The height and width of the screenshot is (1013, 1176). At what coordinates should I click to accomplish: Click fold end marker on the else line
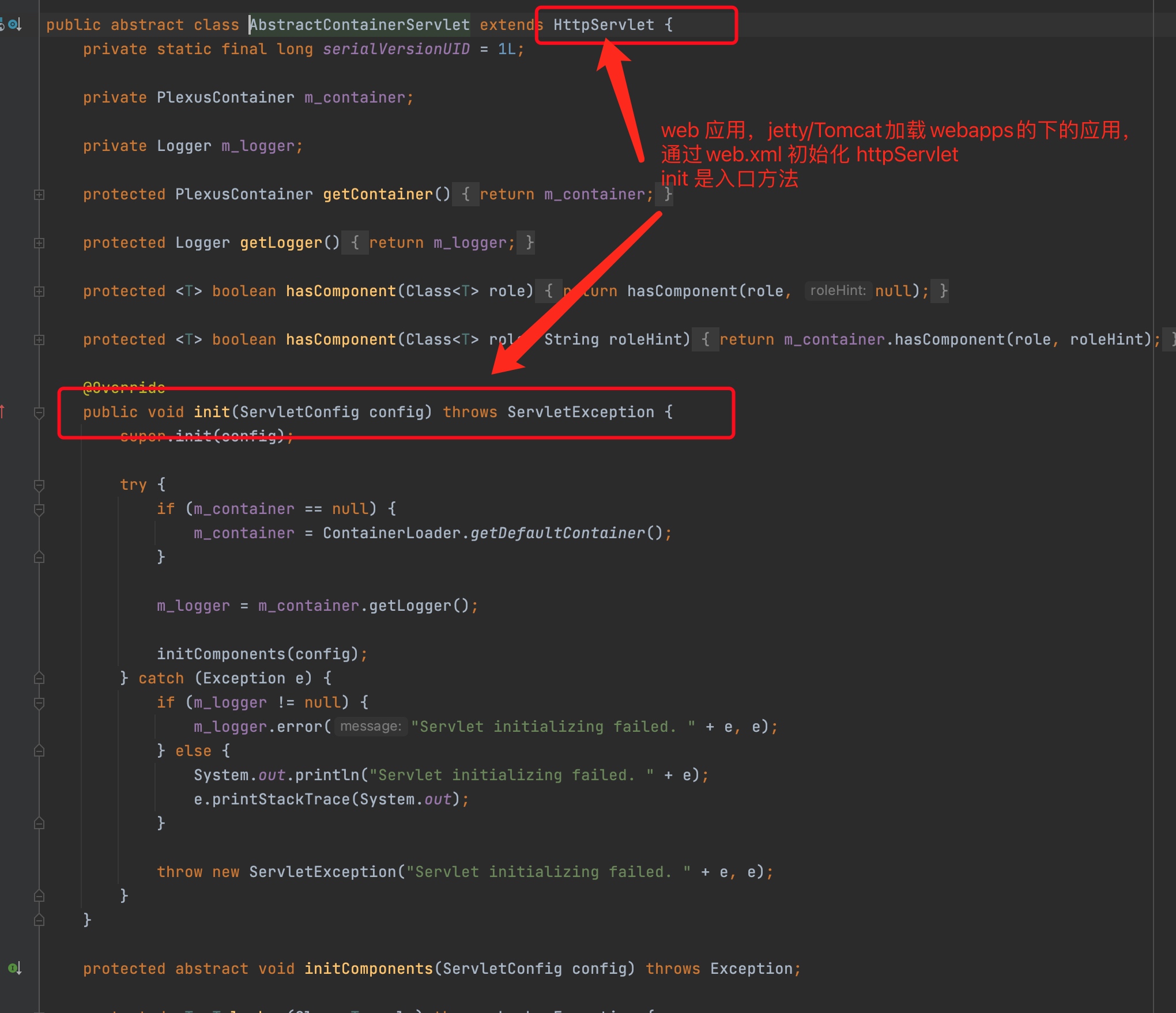[39, 750]
